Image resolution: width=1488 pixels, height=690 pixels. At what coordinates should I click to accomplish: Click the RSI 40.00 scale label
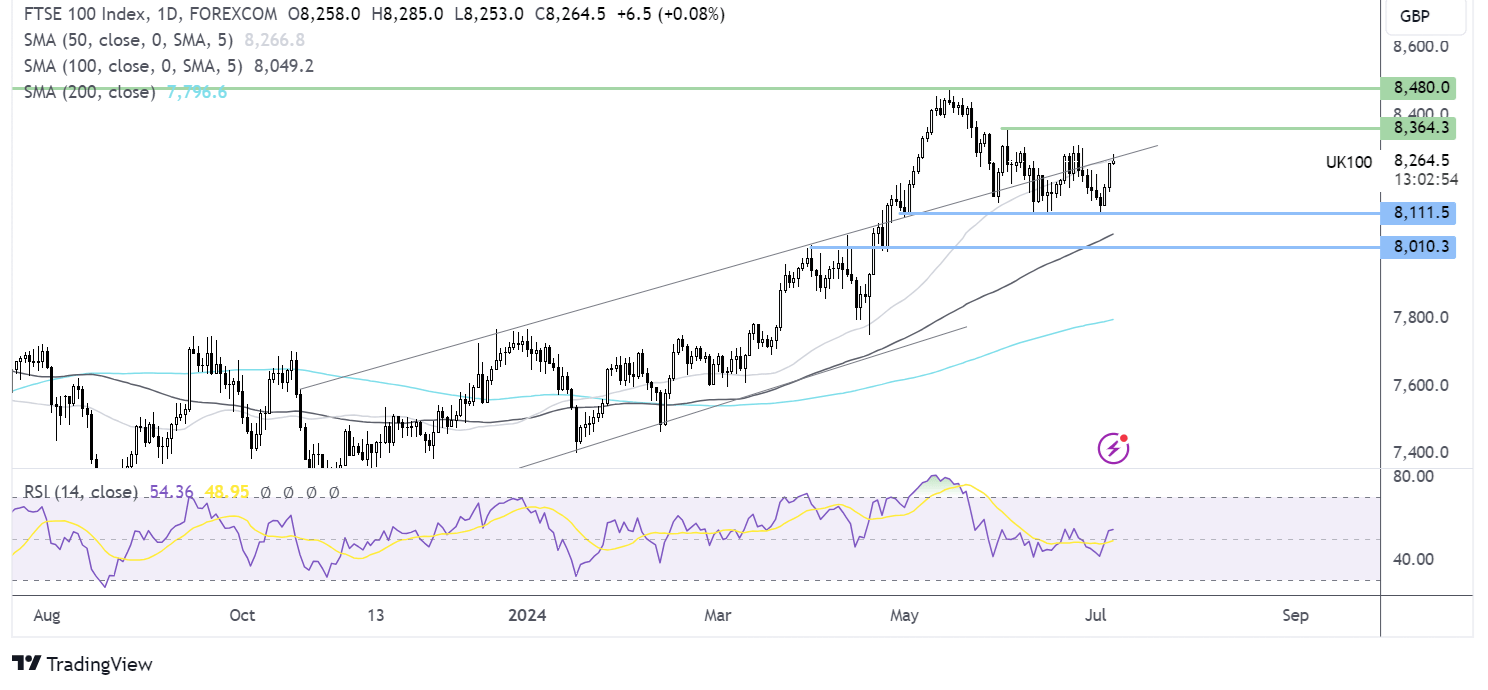tap(1413, 559)
